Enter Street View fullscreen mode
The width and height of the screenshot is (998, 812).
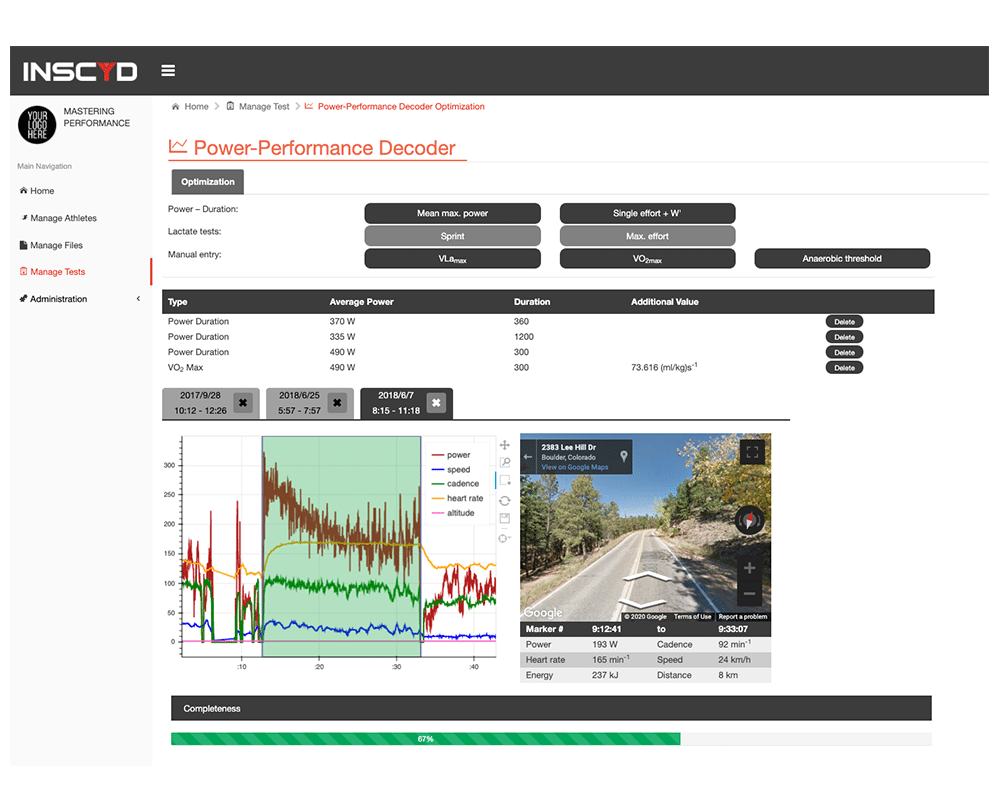(753, 453)
